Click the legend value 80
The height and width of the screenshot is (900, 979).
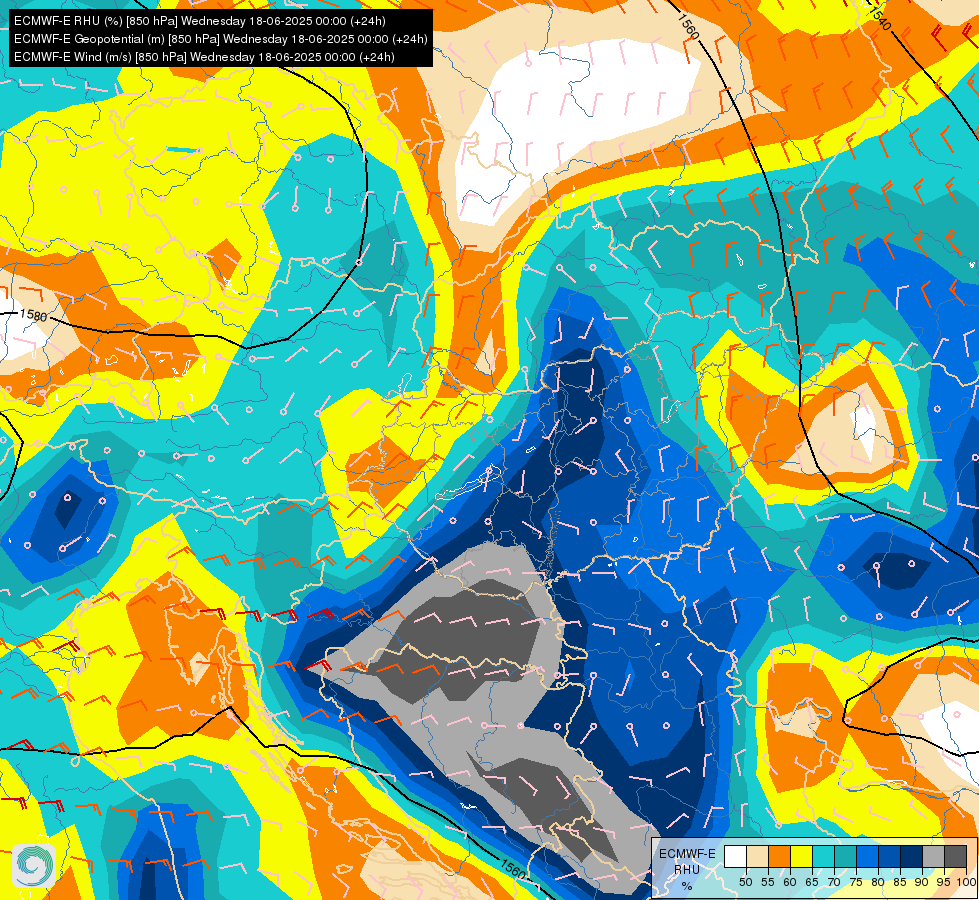(878, 882)
